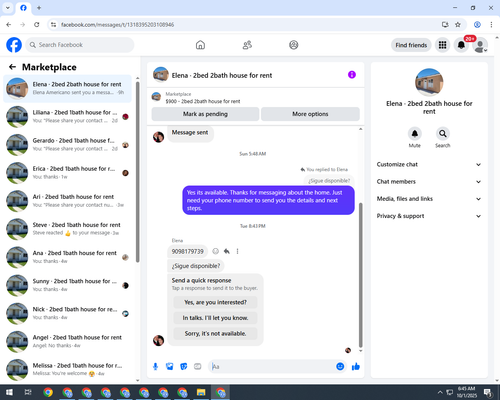Open Ari 2bed 1bath house conversation
The height and width of the screenshot is (400, 500).
point(67,201)
